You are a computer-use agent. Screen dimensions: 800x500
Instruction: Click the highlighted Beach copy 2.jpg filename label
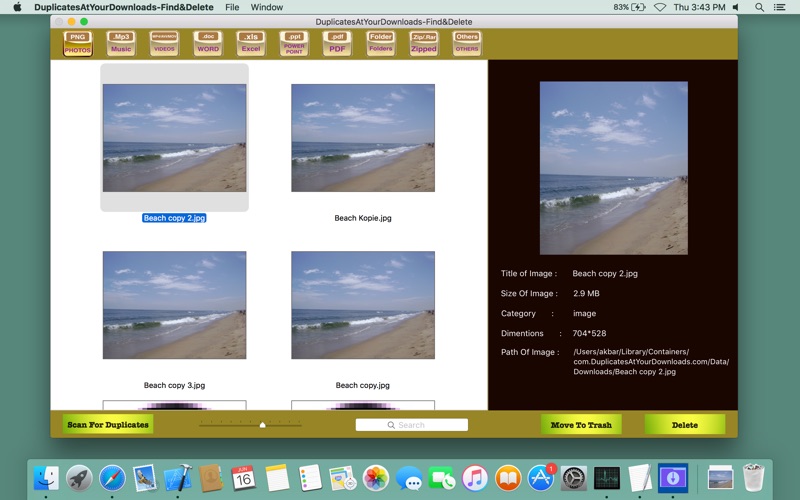click(x=174, y=218)
